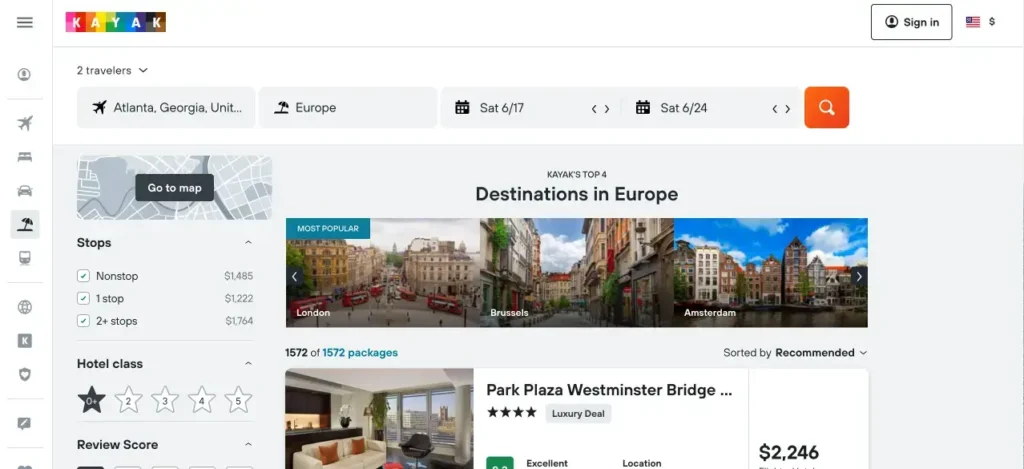Screen dimensions: 1024x469
Task: Open the Park Plaza Westminster Bridge listing title
Action: click(x=609, y=390)
